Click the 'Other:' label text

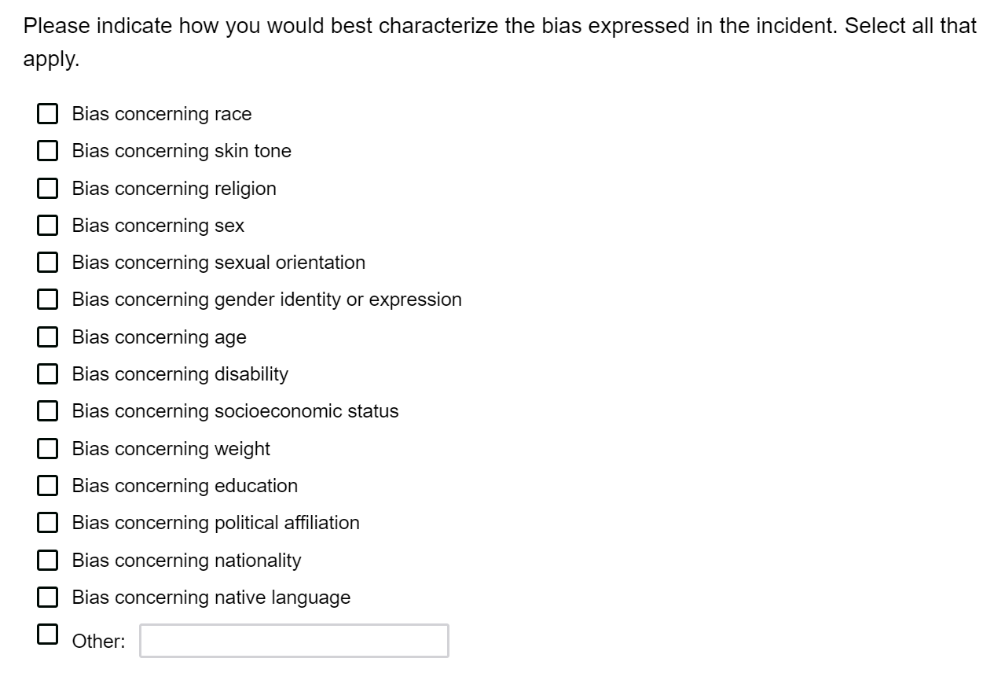point(98,642)
